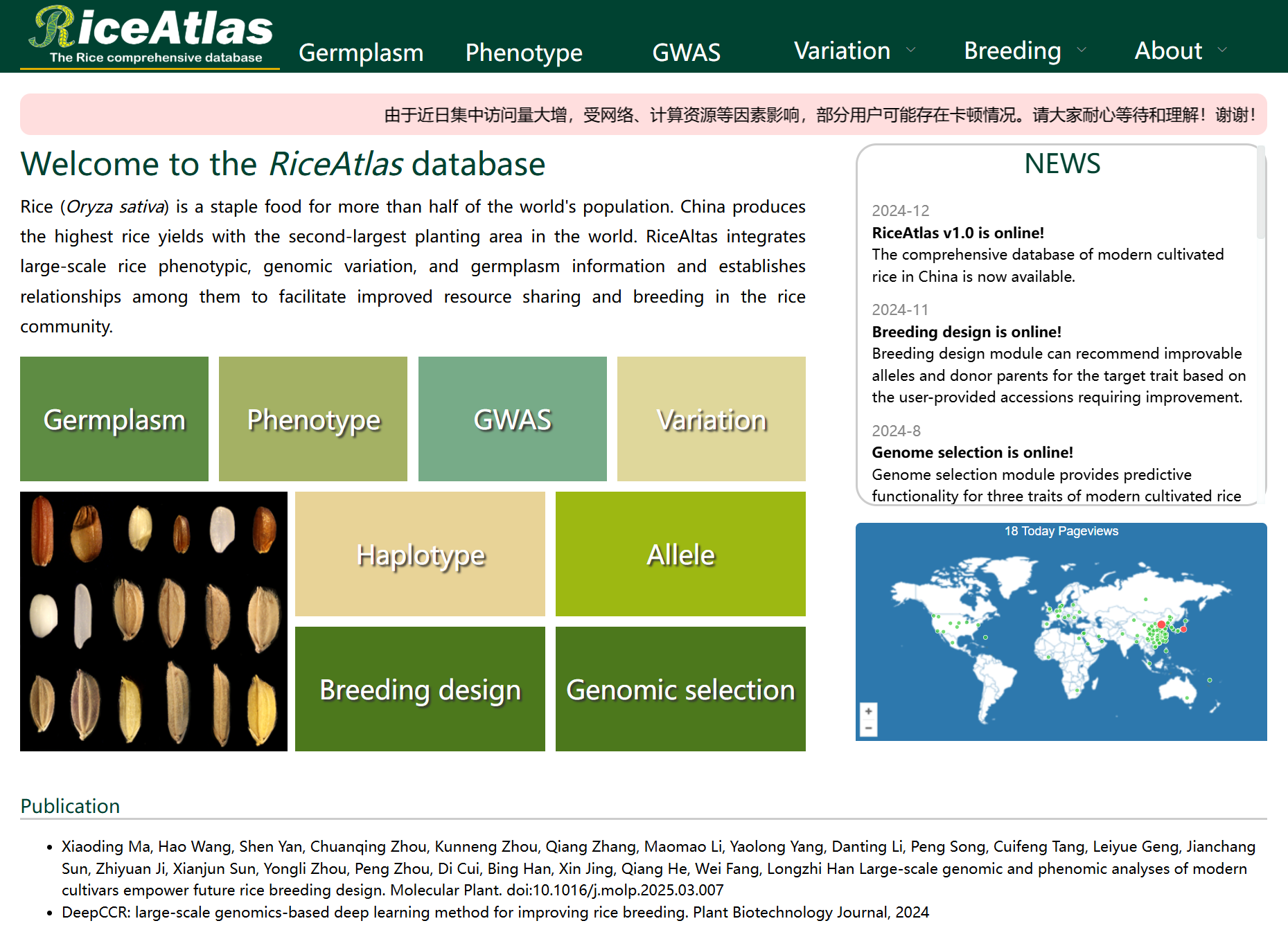Image resolution: width=1288 pixels, height=939 pixels.
Task: Click "18 Today Pageviews" label
Action: tap(1061, 531)
